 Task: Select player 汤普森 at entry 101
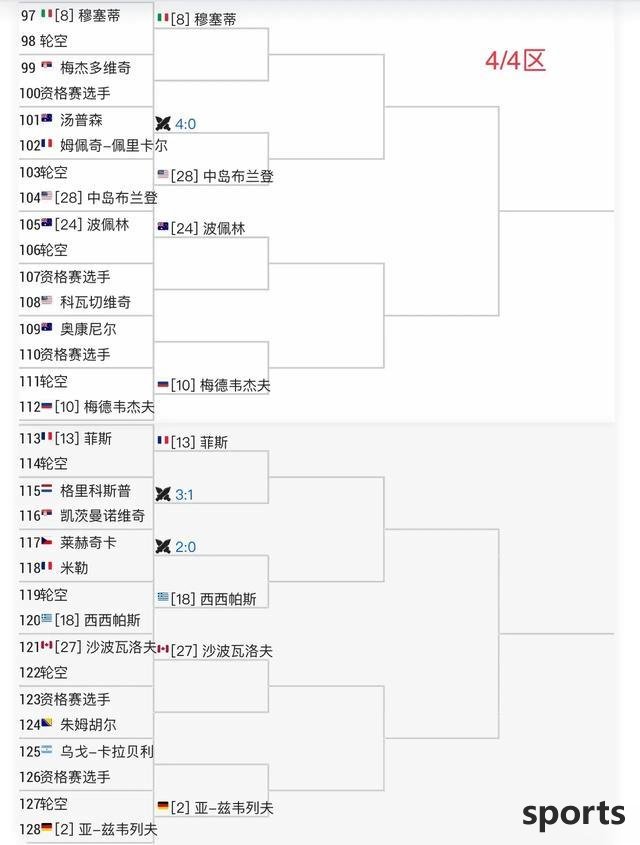tap(81, 120)
